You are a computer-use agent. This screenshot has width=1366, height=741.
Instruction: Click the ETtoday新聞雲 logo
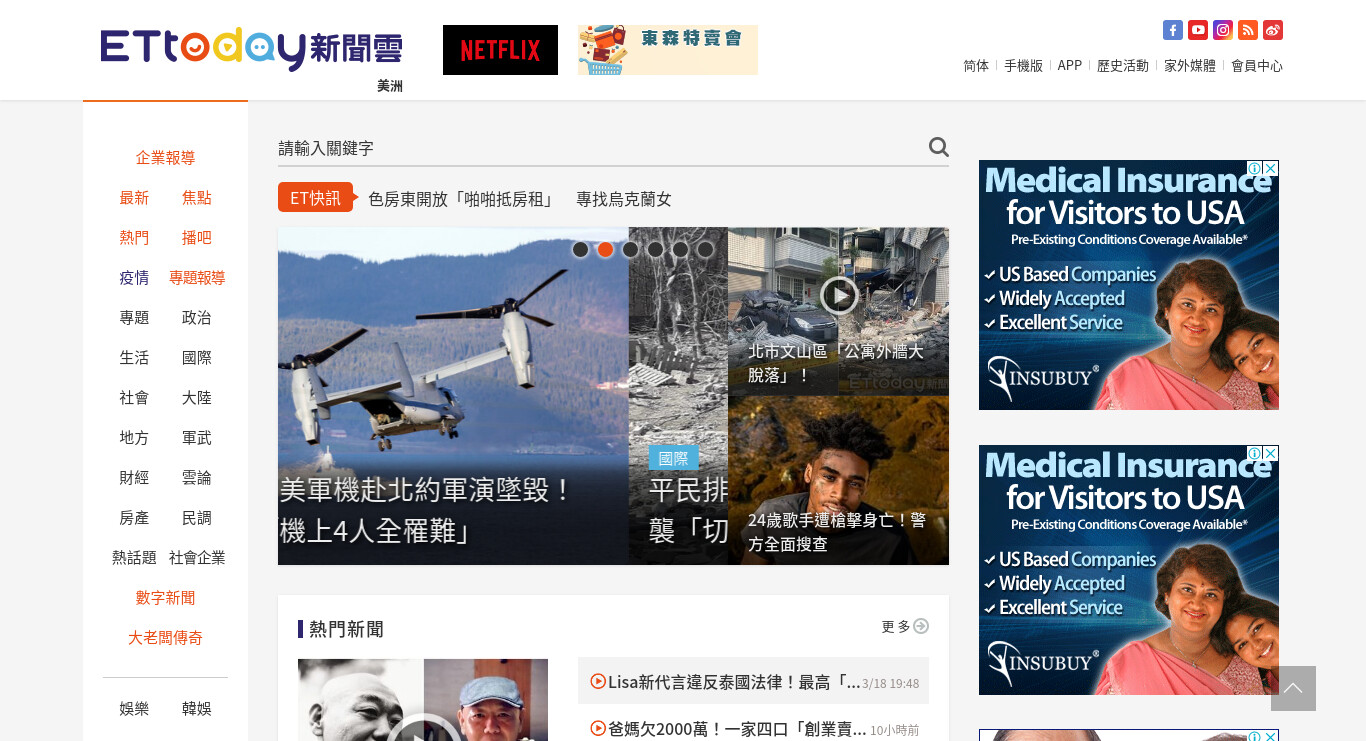[252, 50]
